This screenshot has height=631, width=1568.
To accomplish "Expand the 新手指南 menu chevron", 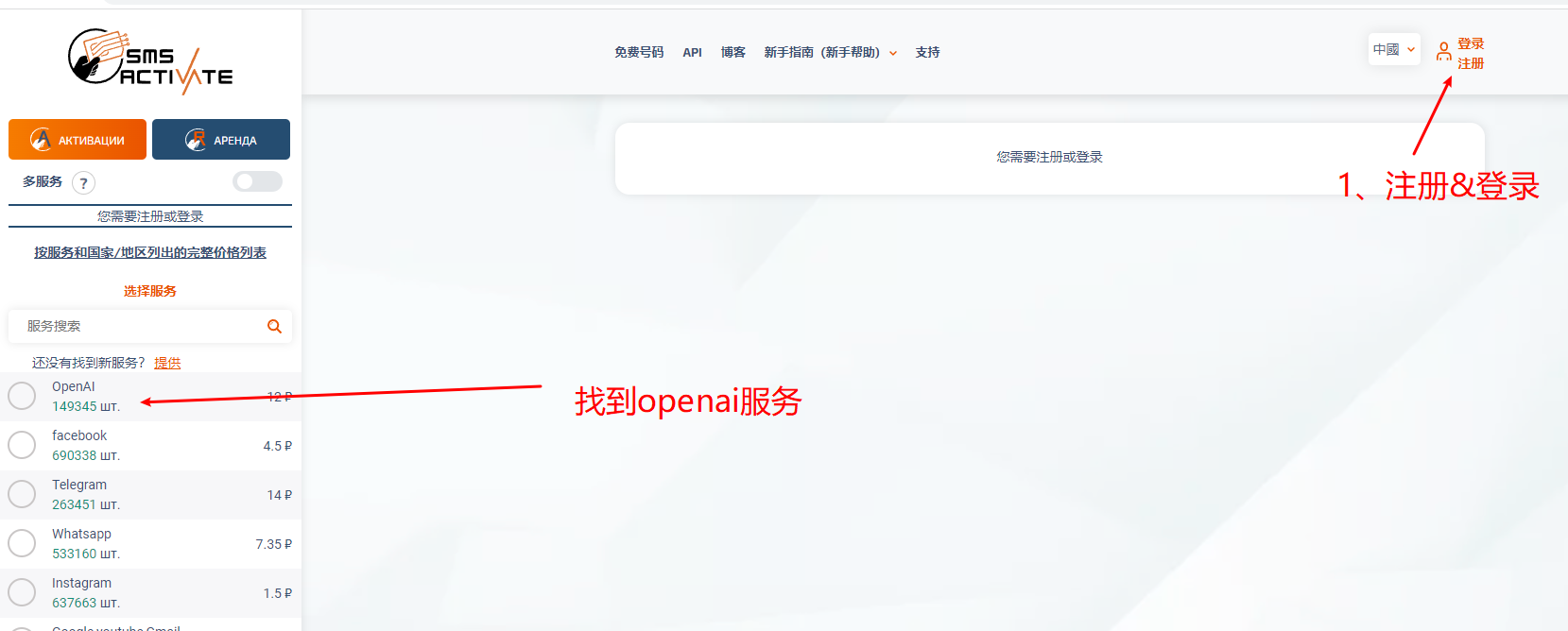I will pos(893,53).
